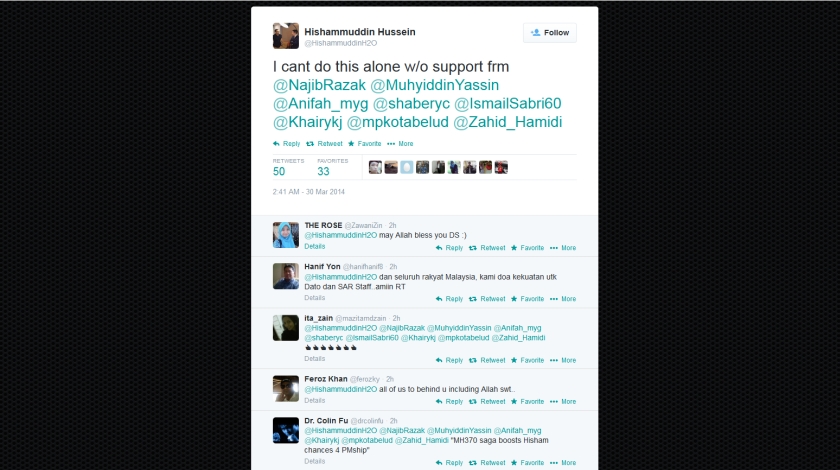The height and width of the screenshot is (470, 840).
Task: Favorite THE ROSE's reply
Action: tap(528, 248)
